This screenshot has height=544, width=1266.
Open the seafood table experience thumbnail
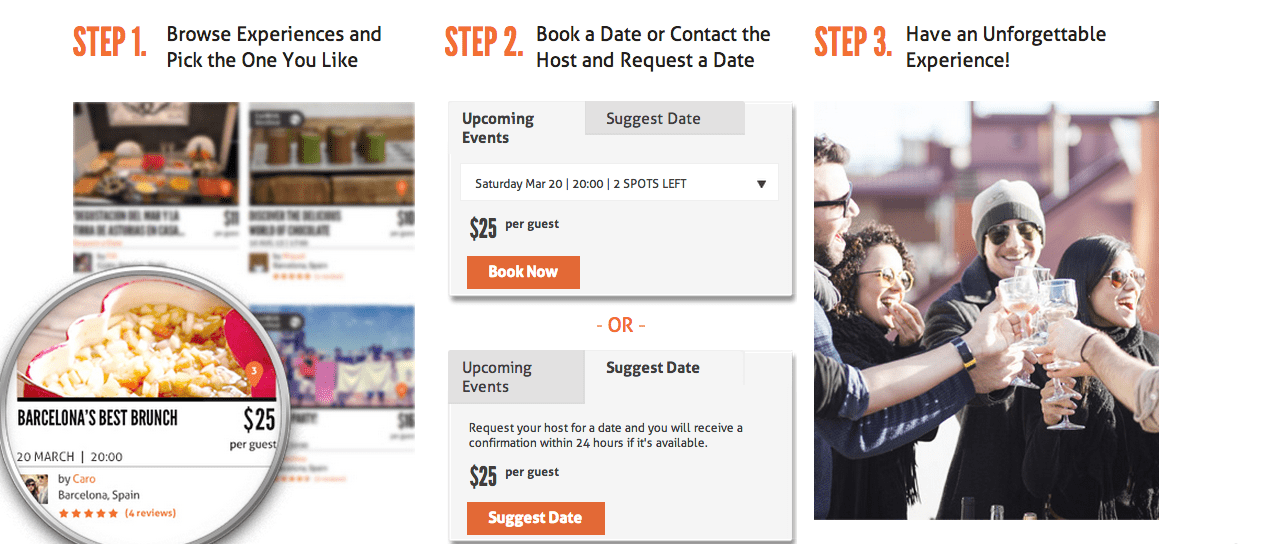(x=156, y=153)
